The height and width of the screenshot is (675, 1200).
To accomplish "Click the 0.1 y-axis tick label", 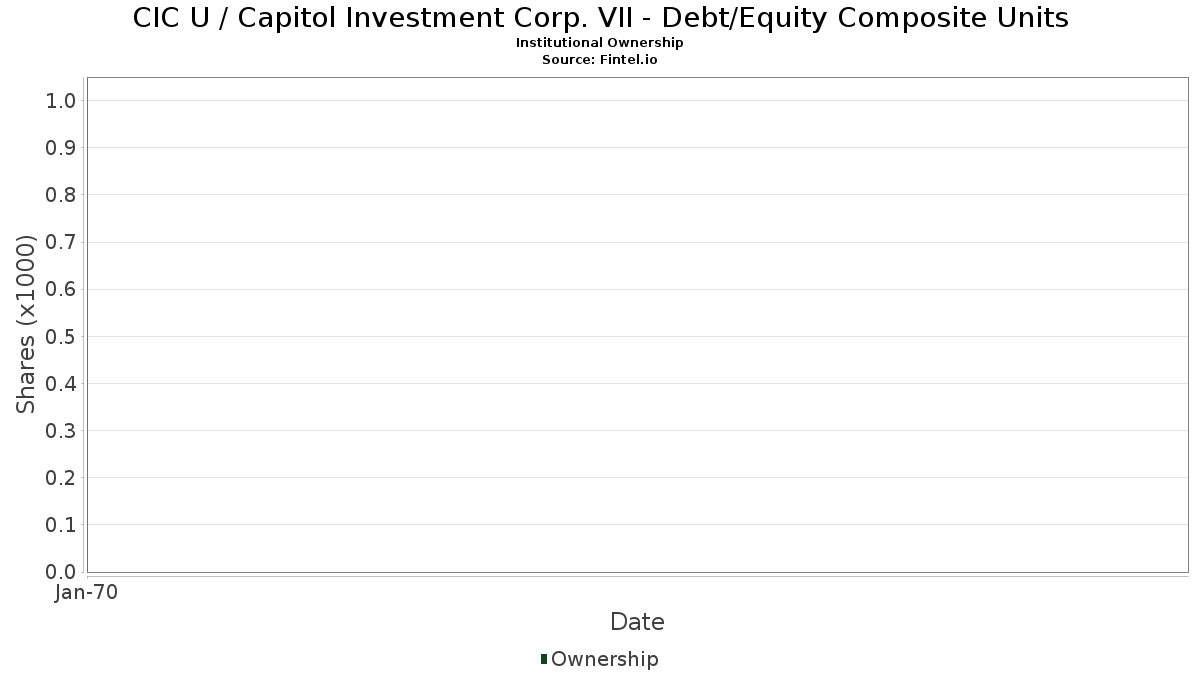I will (x=61, y=525).
